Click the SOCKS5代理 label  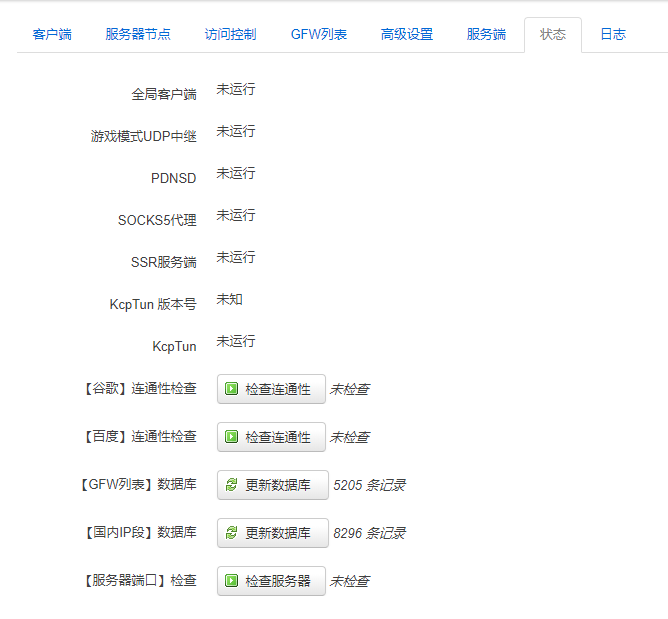[x=157, y=220]
